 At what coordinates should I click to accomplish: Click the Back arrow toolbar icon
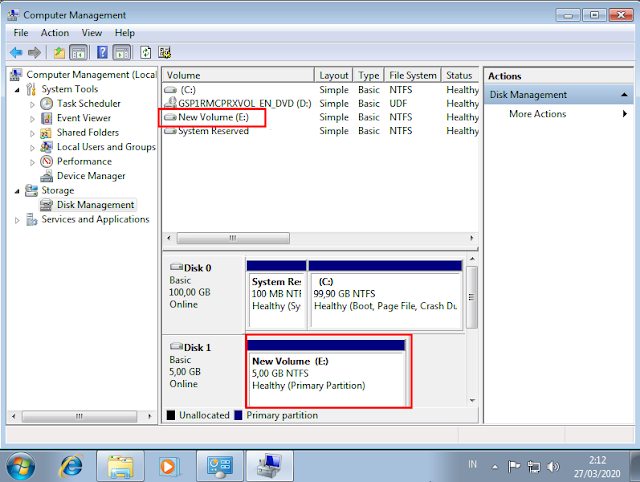[16, 53]
